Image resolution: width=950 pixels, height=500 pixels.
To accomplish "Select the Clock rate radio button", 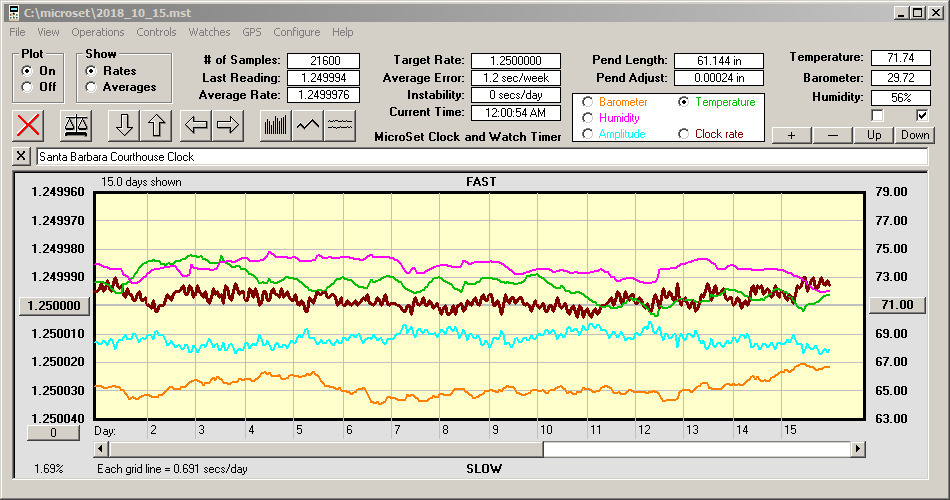I will click(x=683, y=134).
